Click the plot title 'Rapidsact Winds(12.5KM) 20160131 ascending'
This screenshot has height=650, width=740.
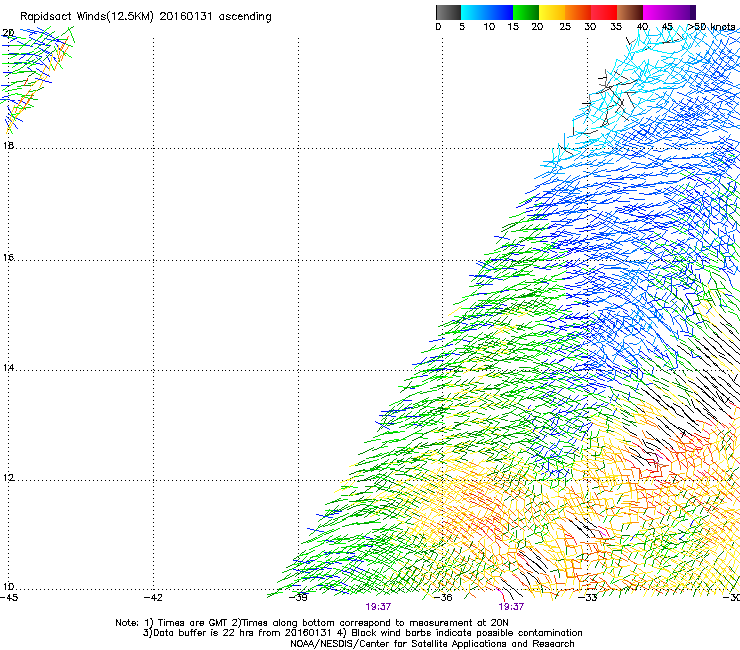[x=146, y=17]
